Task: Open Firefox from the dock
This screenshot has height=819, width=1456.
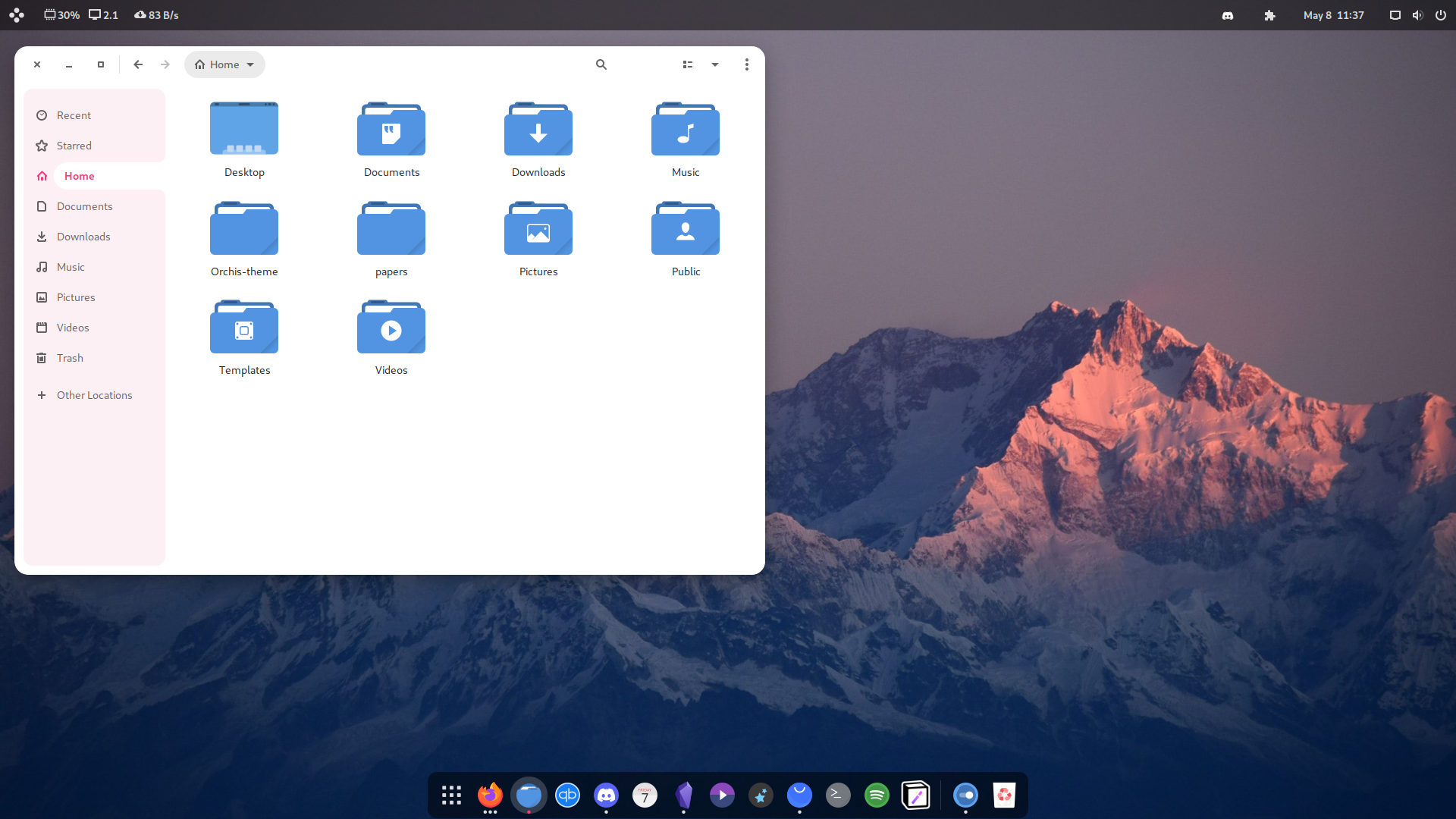Action: tap(489, 795)
